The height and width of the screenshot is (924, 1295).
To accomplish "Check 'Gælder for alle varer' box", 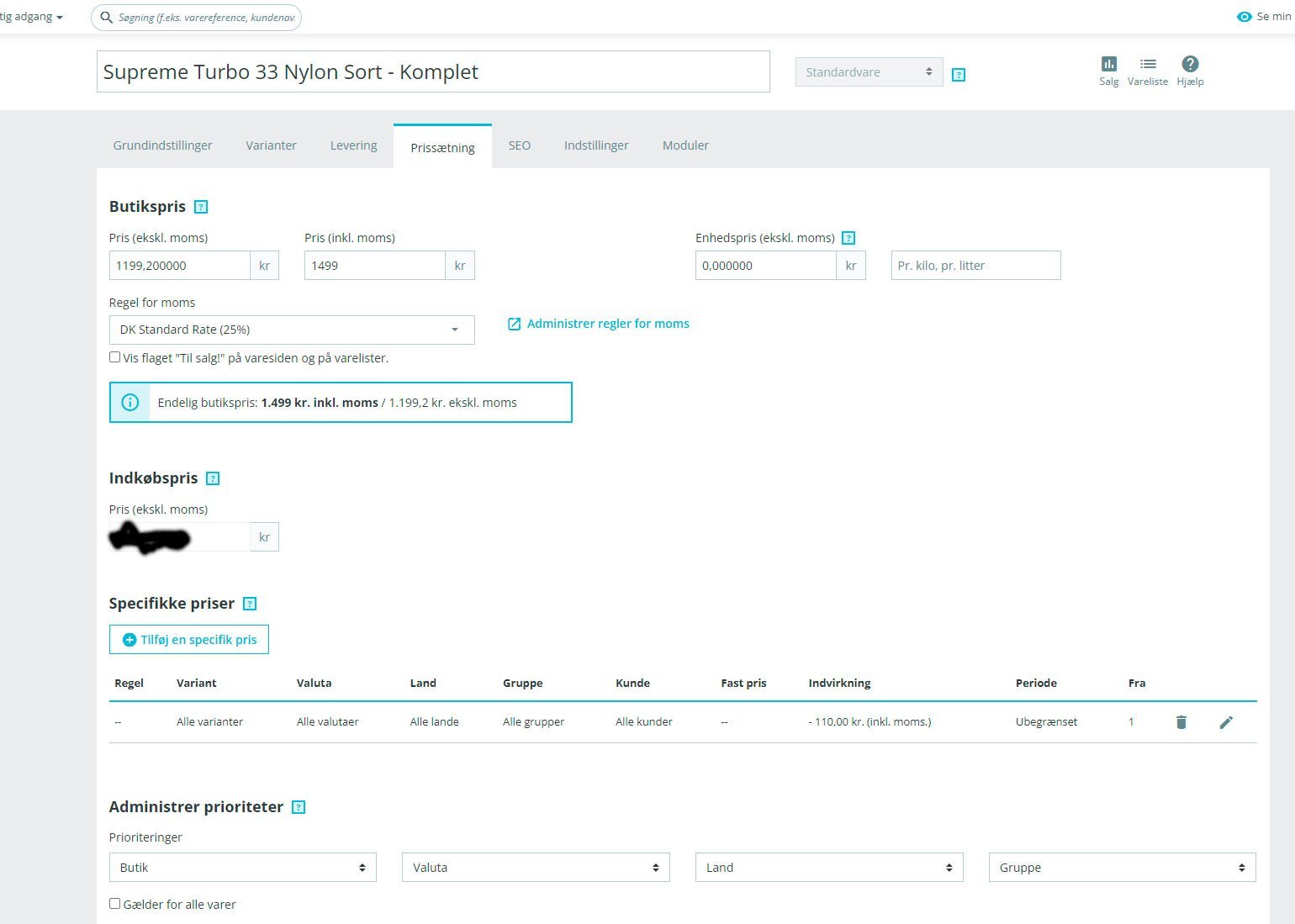I will (115, 904).
